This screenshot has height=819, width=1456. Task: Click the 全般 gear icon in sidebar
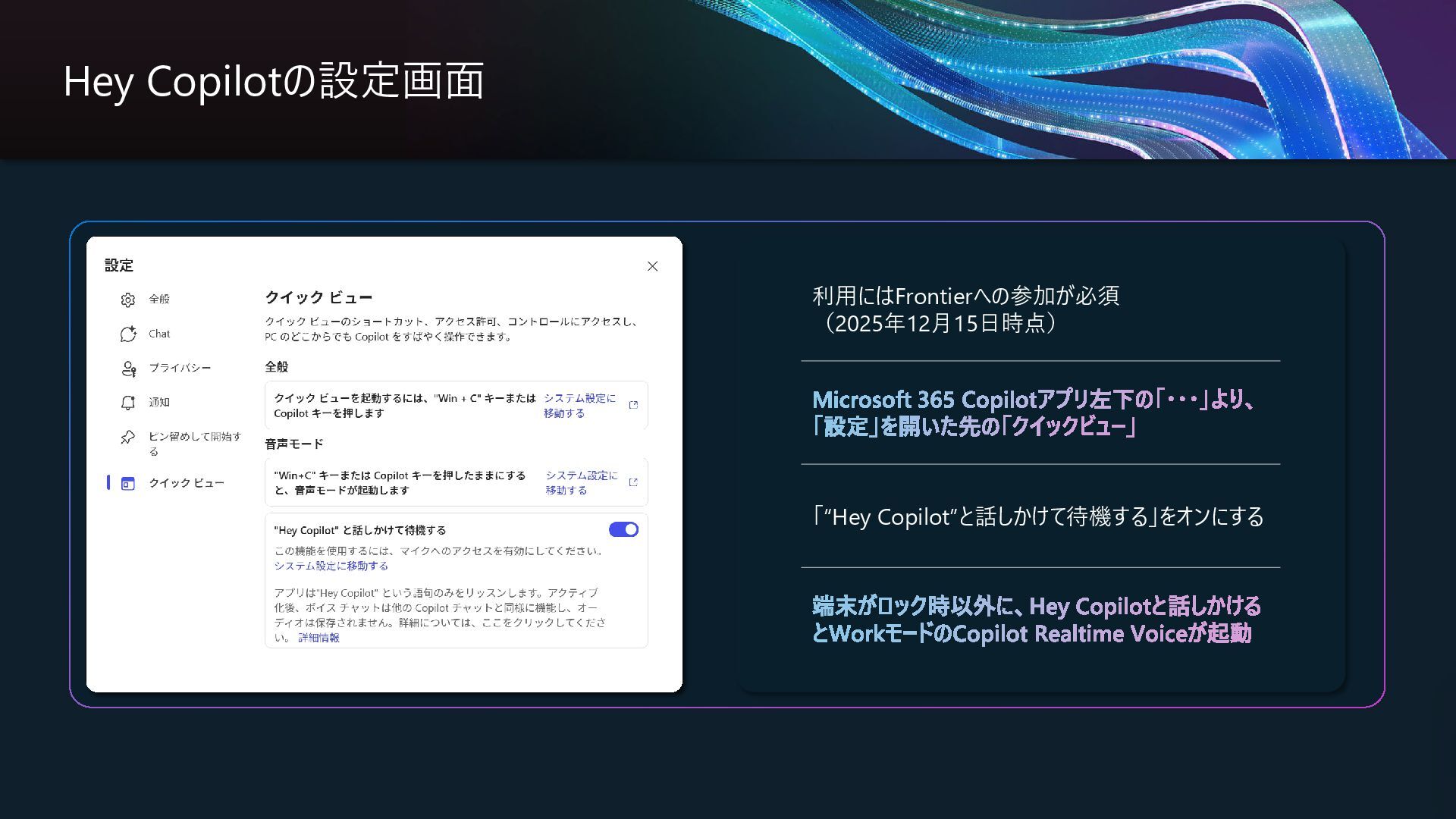point(127,300)
